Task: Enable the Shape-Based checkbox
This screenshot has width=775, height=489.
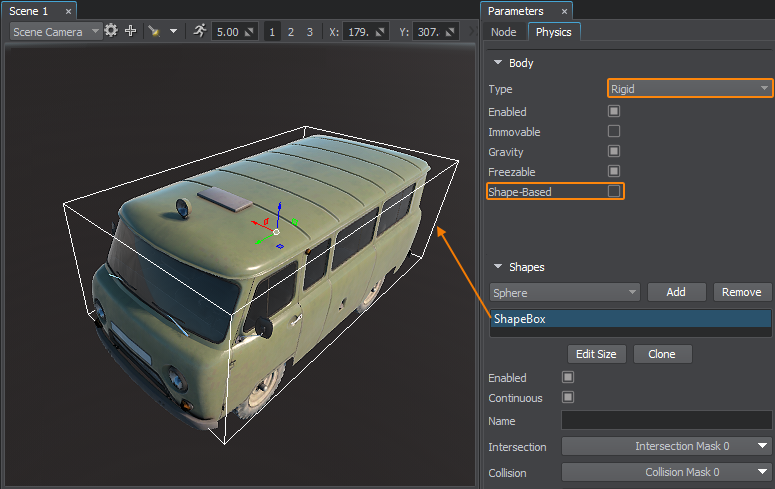Action: pyautogui.click(x=614, y=191)
